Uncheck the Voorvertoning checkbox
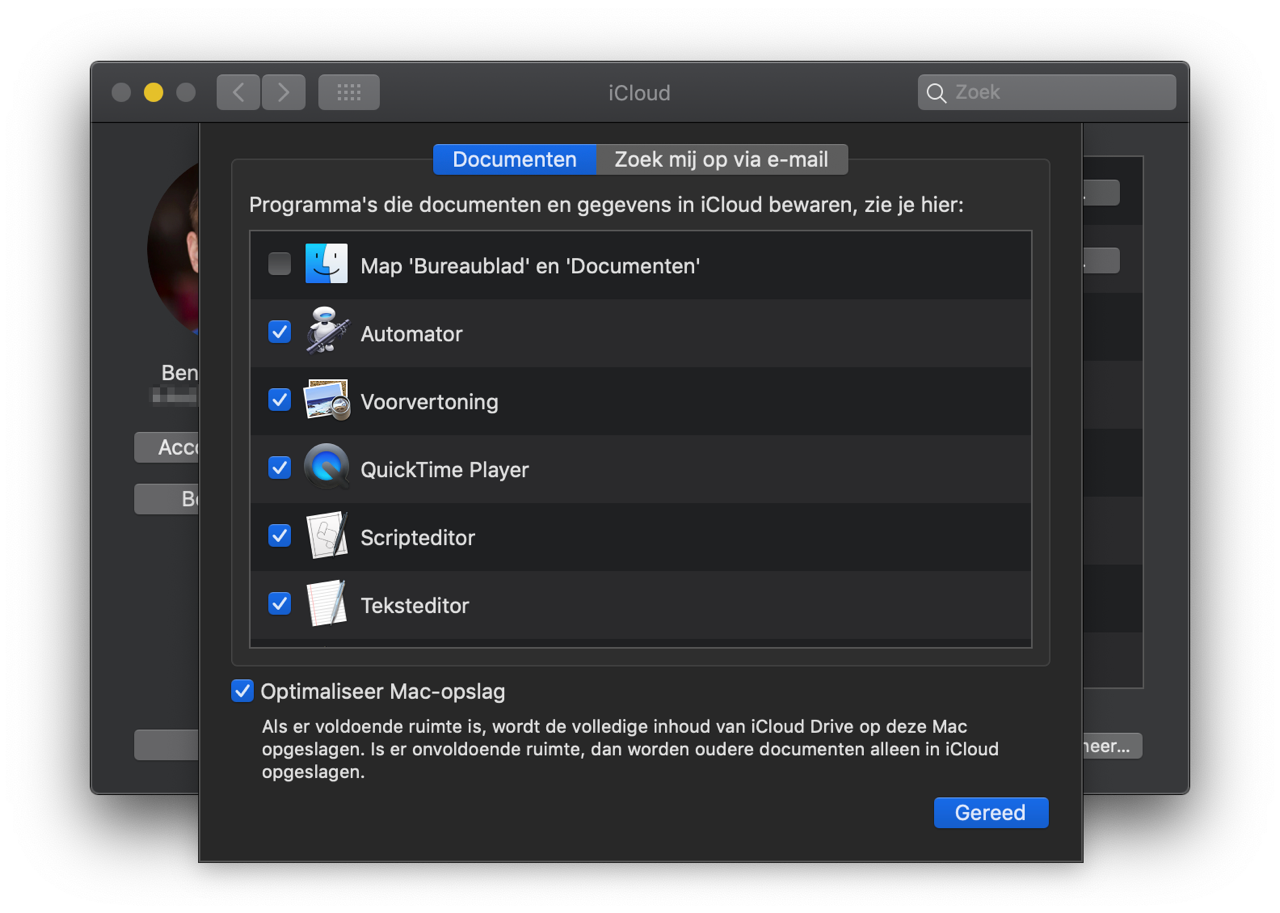 [280, 400]
